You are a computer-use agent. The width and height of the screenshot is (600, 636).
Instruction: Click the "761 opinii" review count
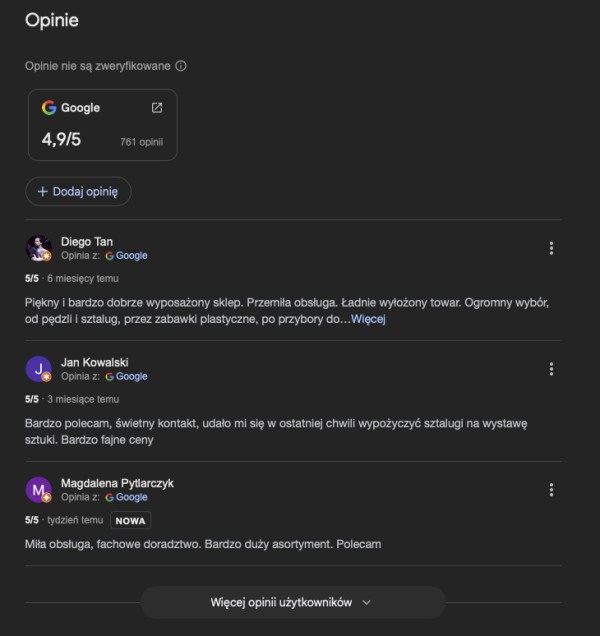coord(141,142)
